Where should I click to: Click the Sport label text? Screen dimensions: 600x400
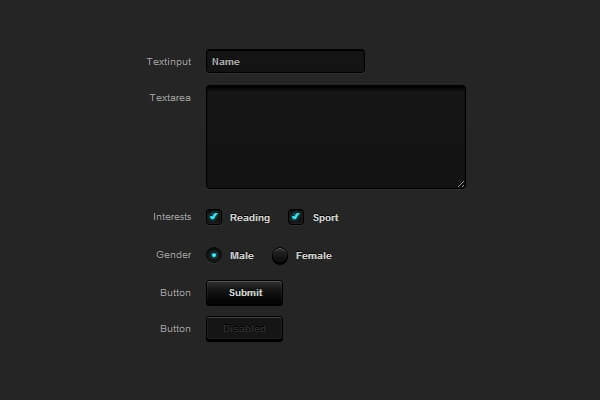tap(325, 218)
